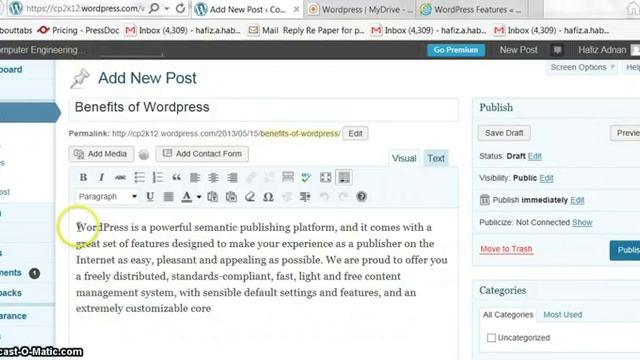Edit the post Status link

tap(534, 156)
